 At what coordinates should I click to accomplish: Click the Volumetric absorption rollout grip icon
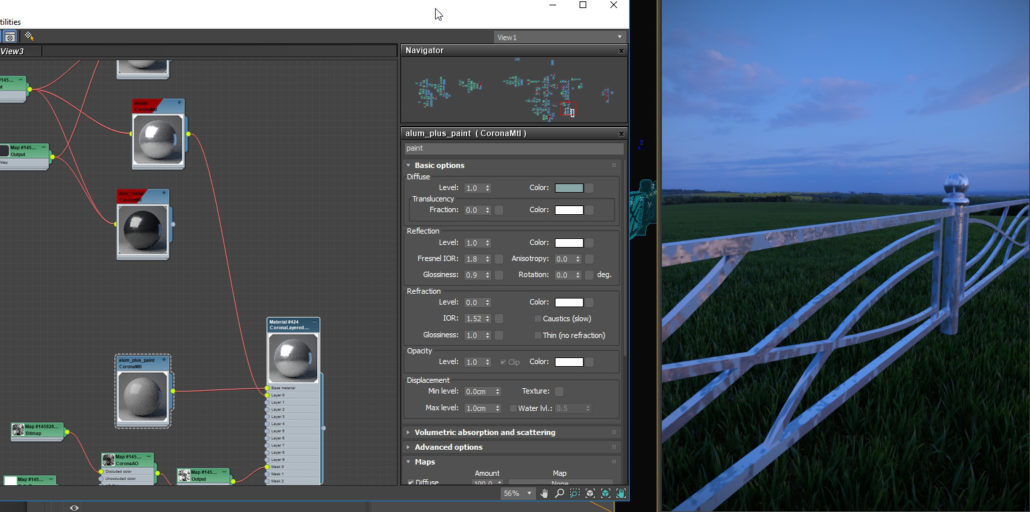pyautogui.click(x=614, y=432)
